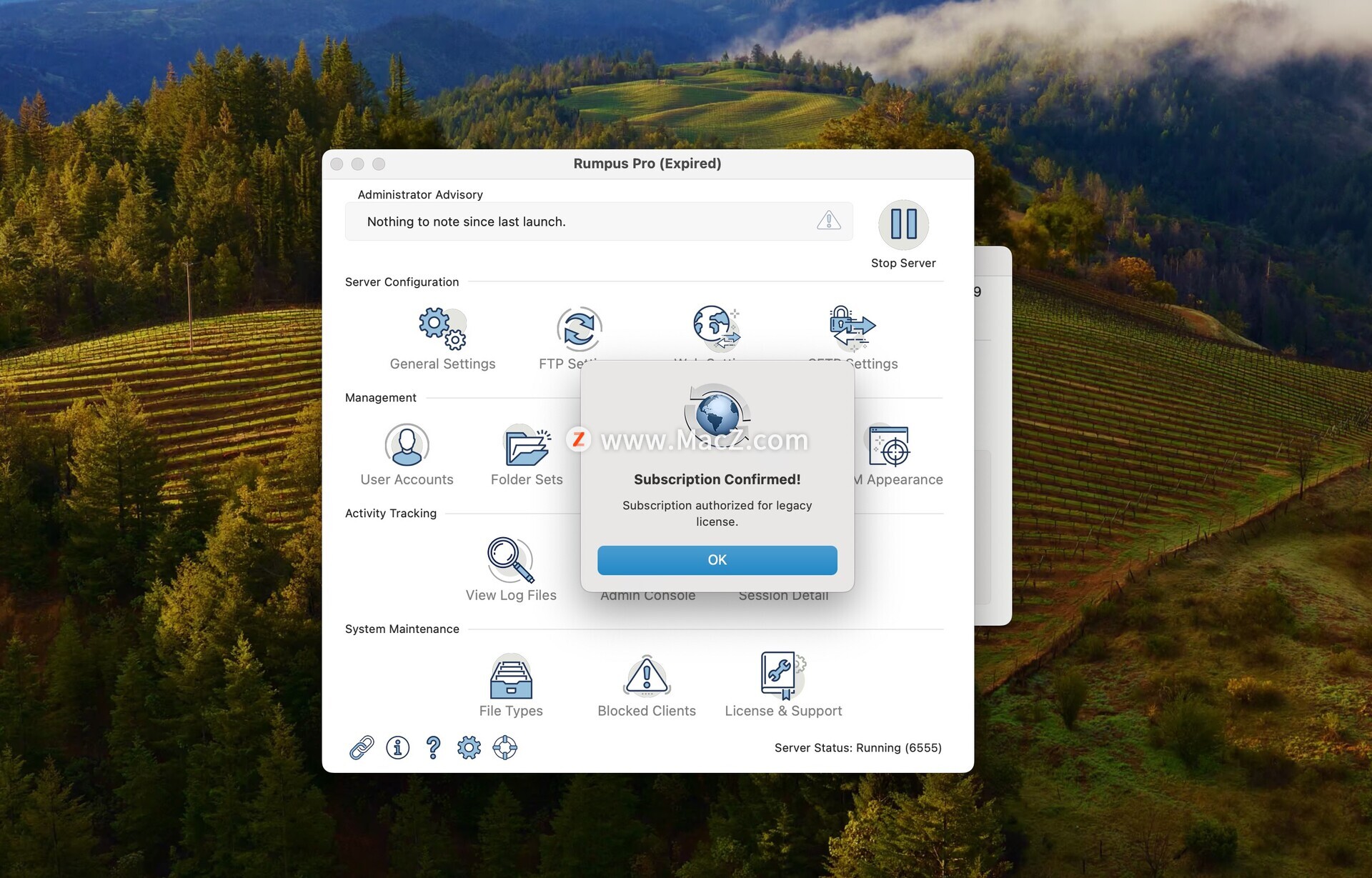Click the Session Detail label
The width and height of the screenshot is (1372, 878).
[x=783, y=596]
